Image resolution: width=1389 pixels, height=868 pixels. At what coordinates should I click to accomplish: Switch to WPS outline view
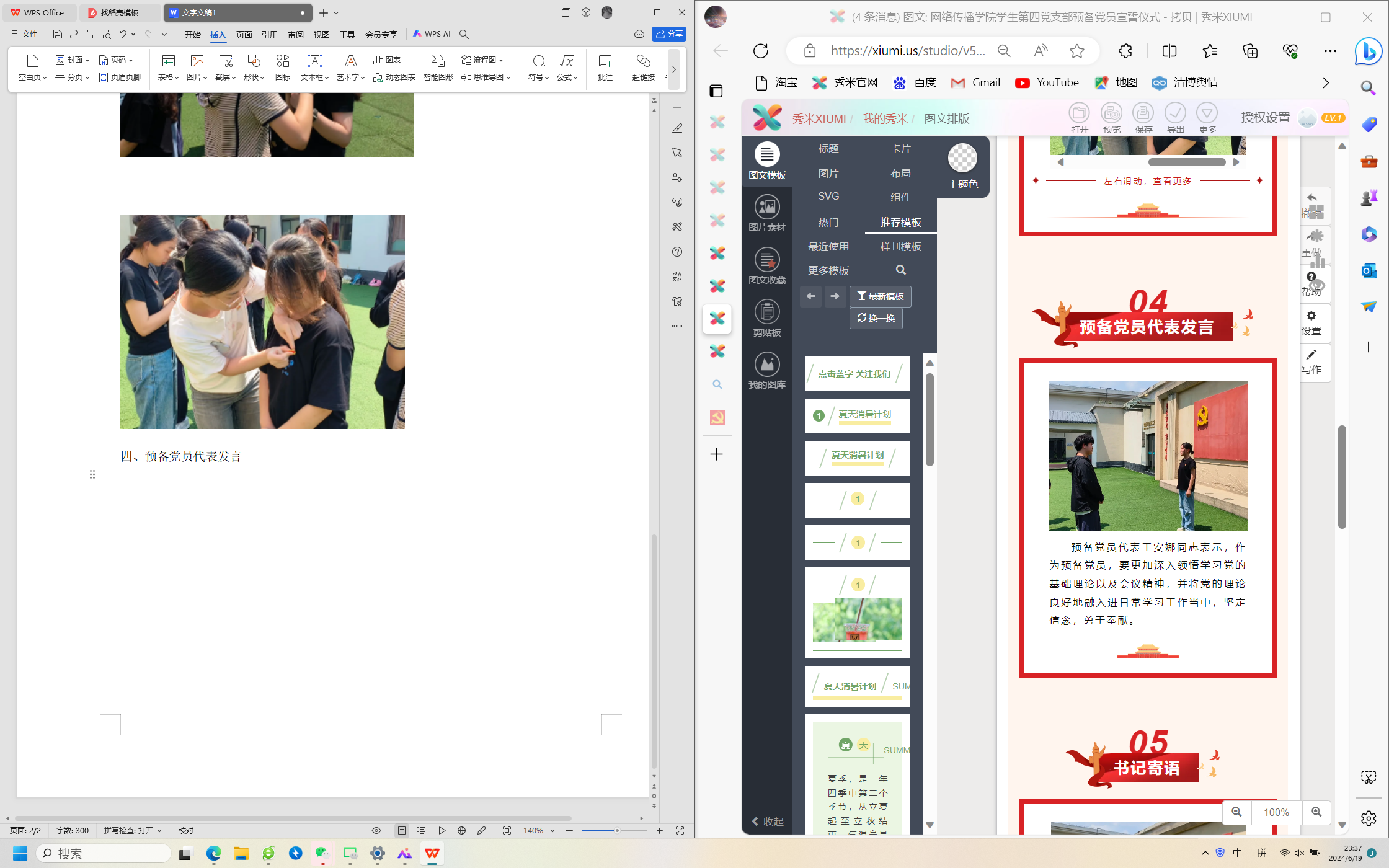[422, 830]
